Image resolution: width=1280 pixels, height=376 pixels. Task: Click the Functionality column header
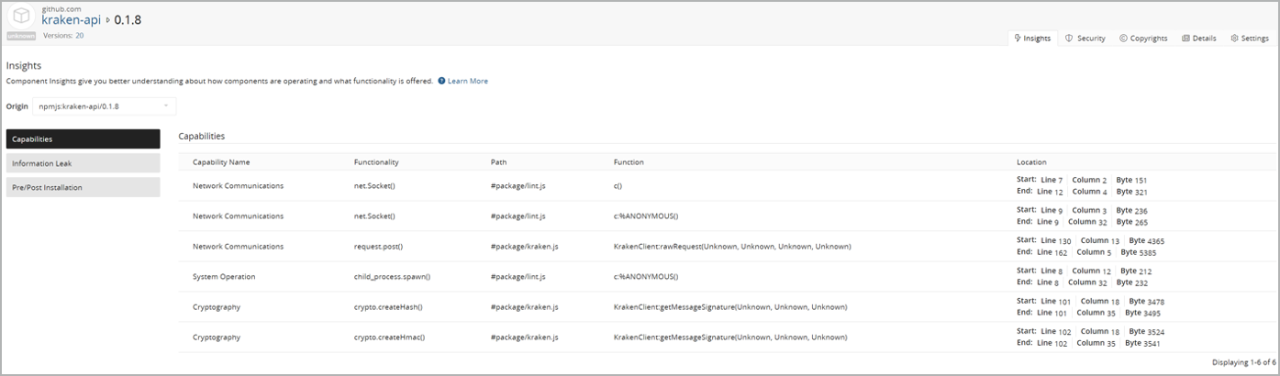coord(377,161)
